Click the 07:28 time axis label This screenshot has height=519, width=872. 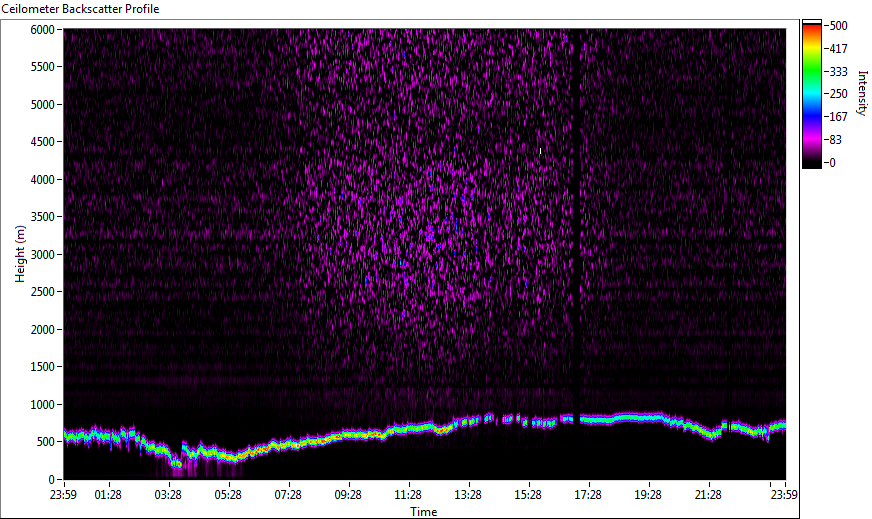point(288,495)
